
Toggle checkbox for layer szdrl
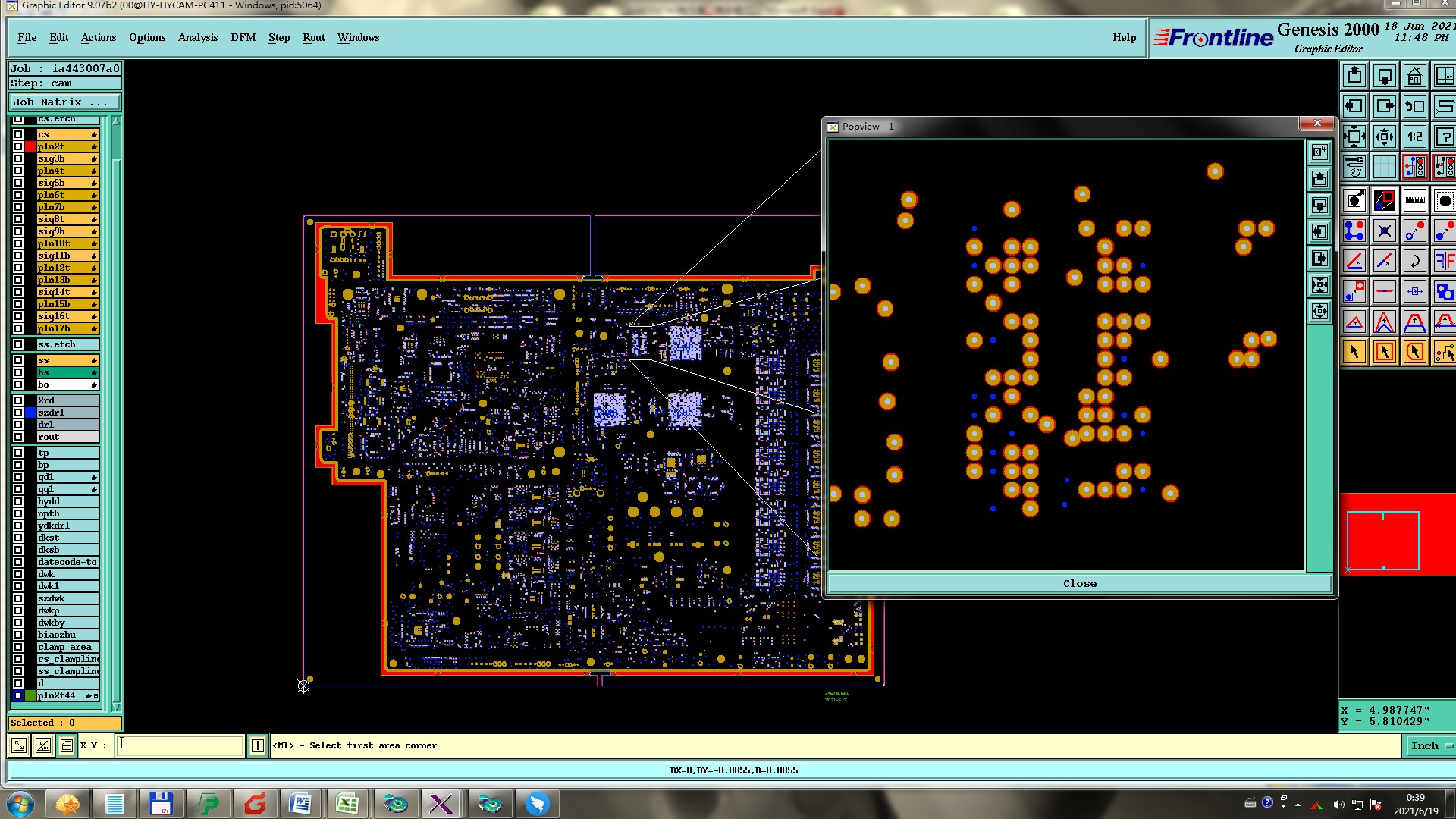click(18, 413)
